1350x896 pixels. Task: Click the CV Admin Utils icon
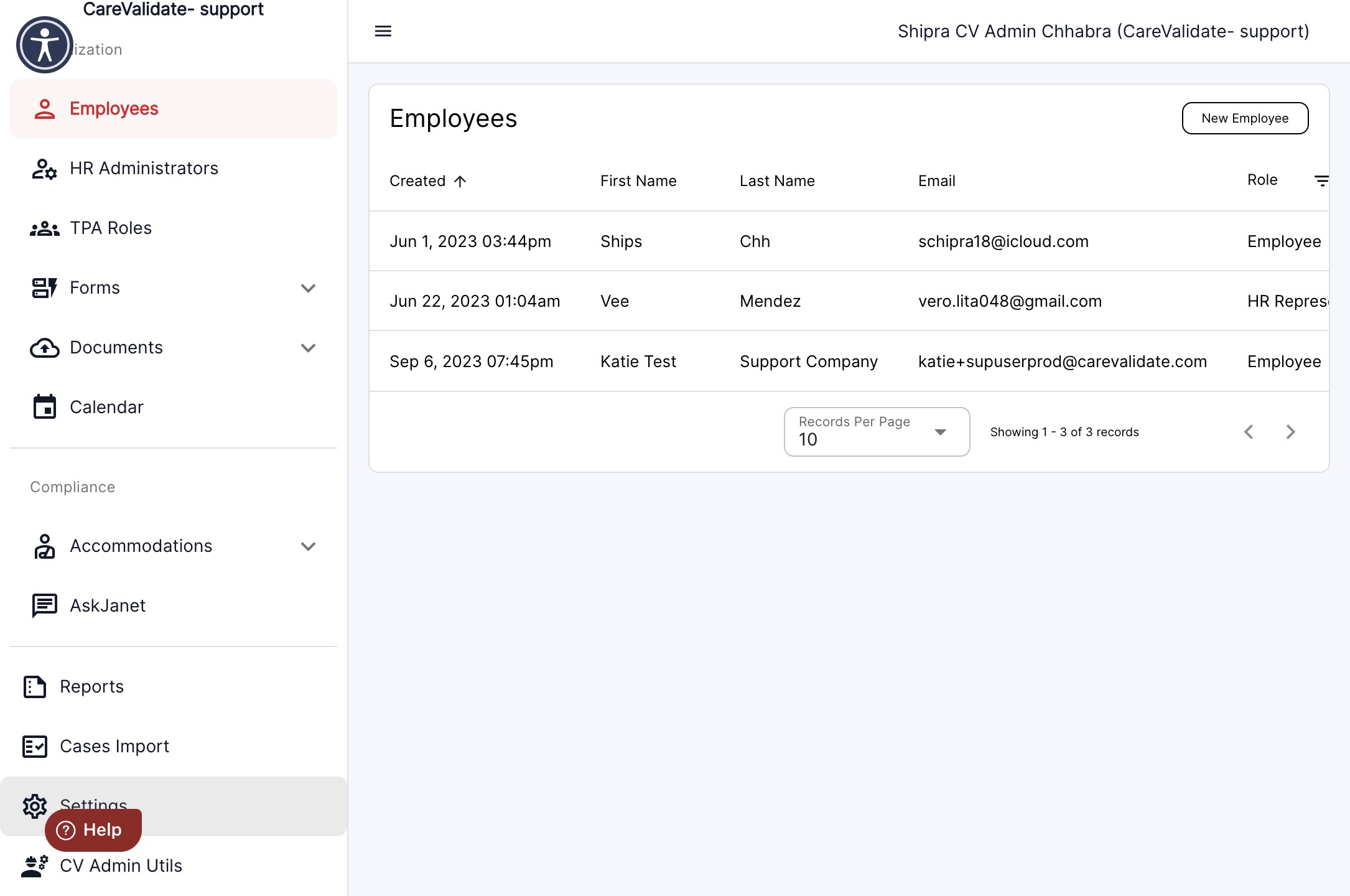click(x=35, y=866)
